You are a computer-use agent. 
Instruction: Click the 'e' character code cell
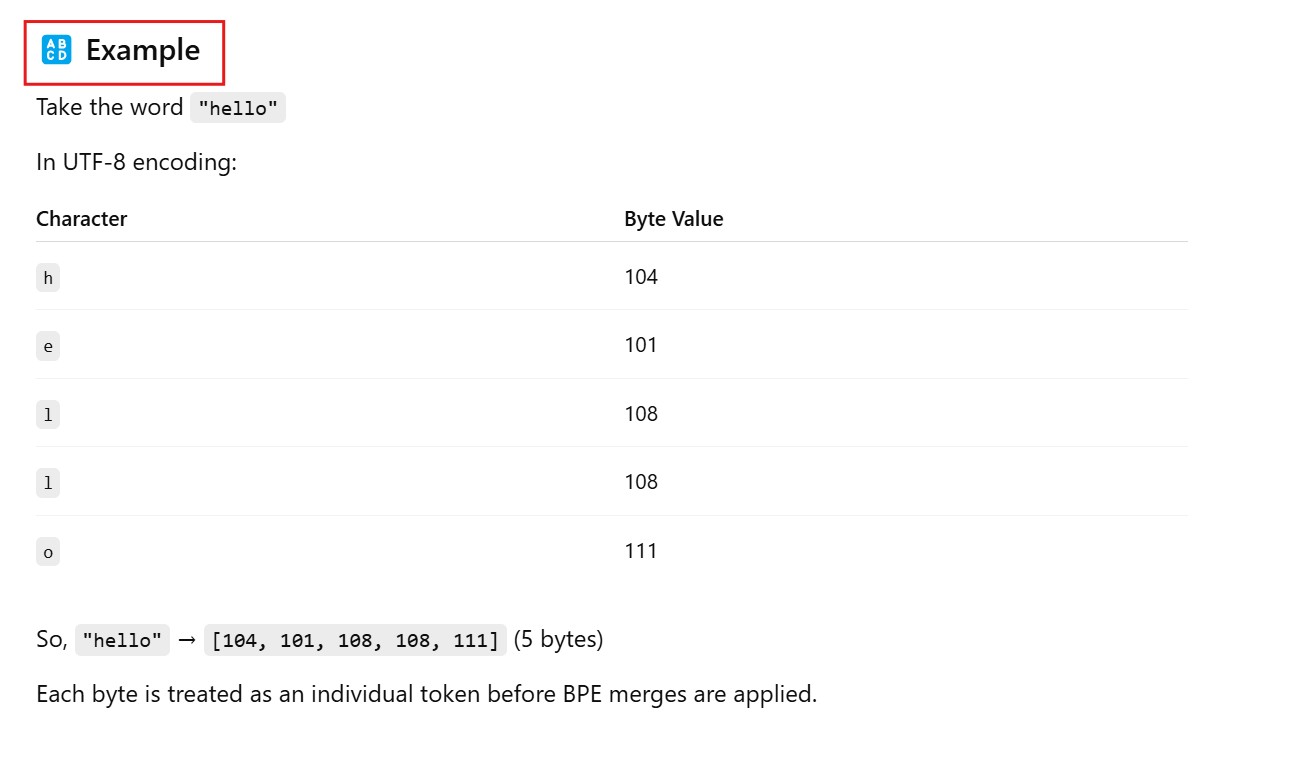[48, 347]
